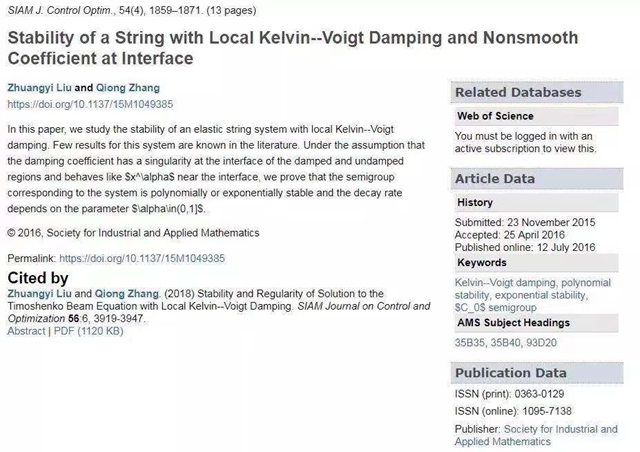Viewport: 640px width, 452px height.
Task: Click Zhuangyi Liu in the Cited by entry
Action: click(x=38, y=293)
